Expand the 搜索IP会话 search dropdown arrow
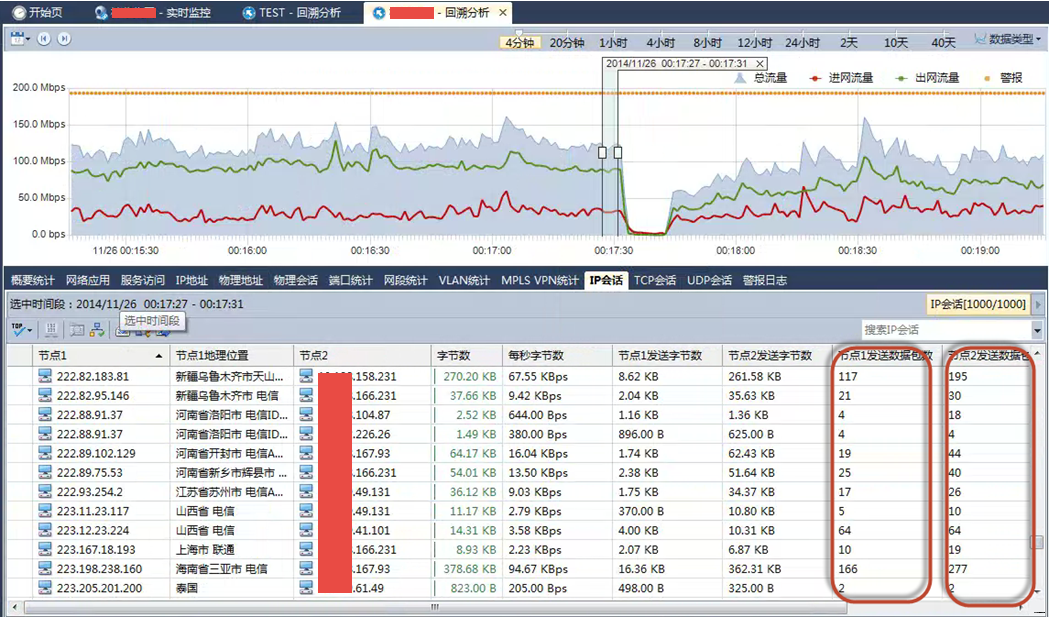Viewport: 1049px width, 617px height. 1036,330
